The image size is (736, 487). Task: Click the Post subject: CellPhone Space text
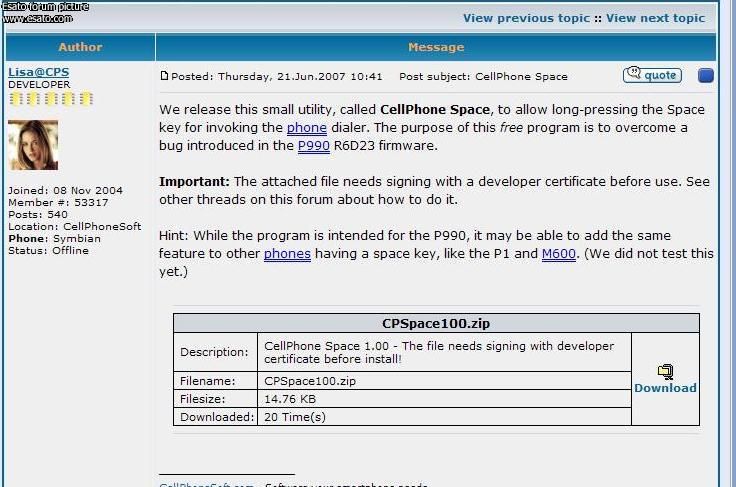click(x=483, y=76)
